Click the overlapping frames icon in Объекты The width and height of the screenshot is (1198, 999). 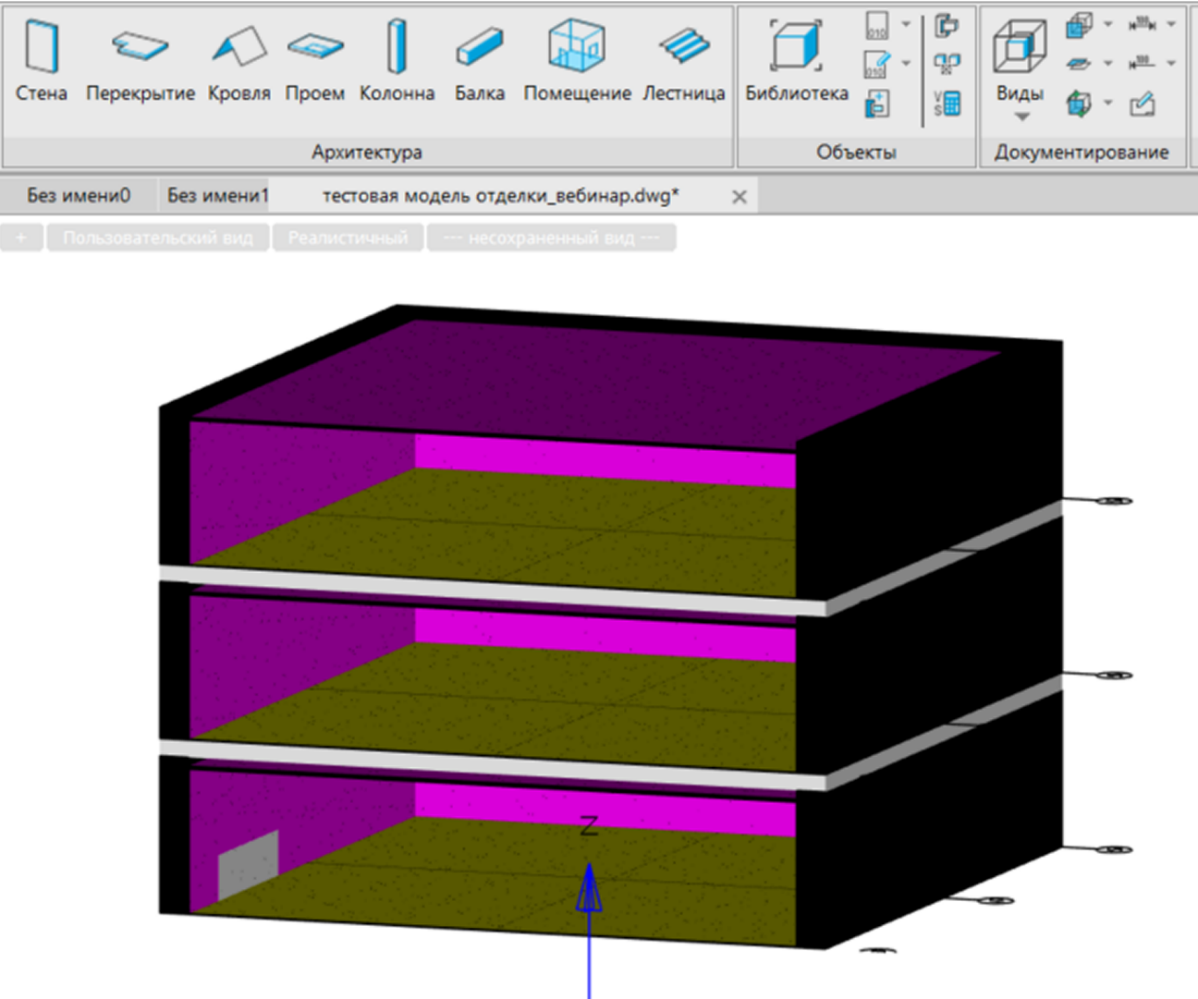point(947,24)
